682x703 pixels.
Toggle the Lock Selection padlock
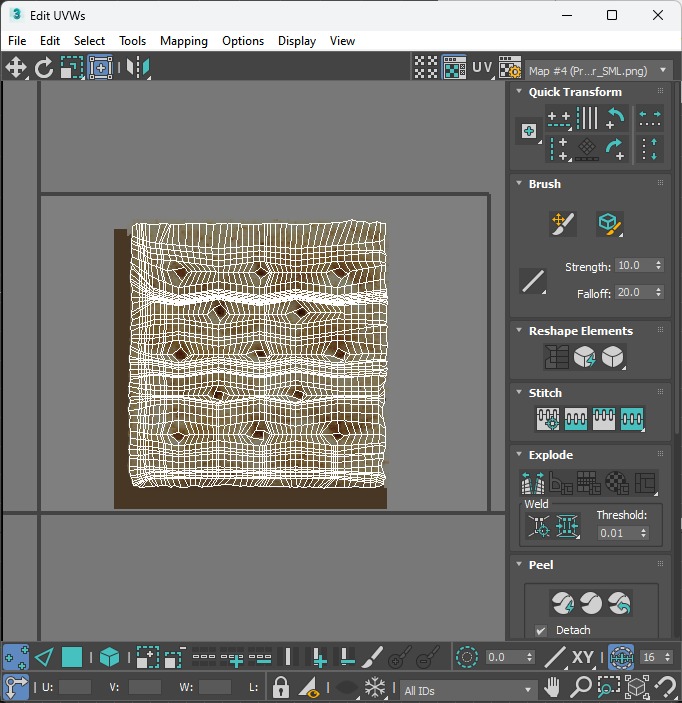(x=281, y=687)
